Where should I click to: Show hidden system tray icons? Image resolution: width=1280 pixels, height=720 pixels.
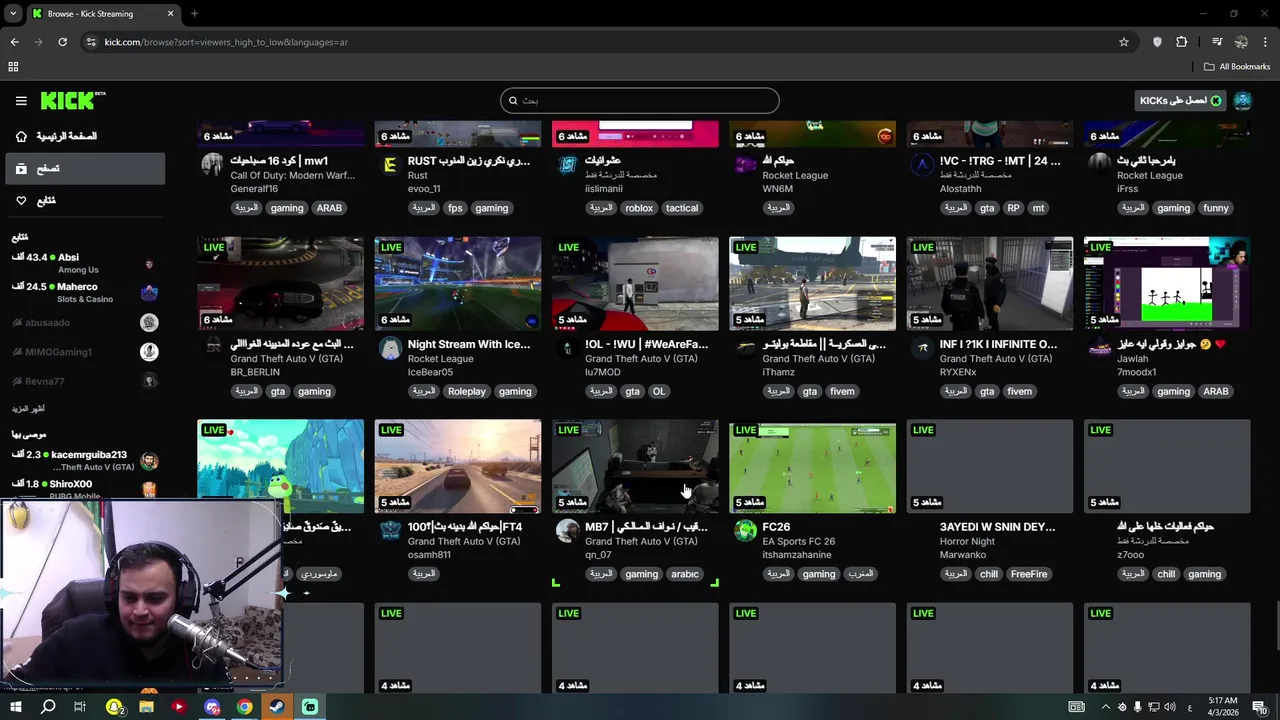point(1105,707)
